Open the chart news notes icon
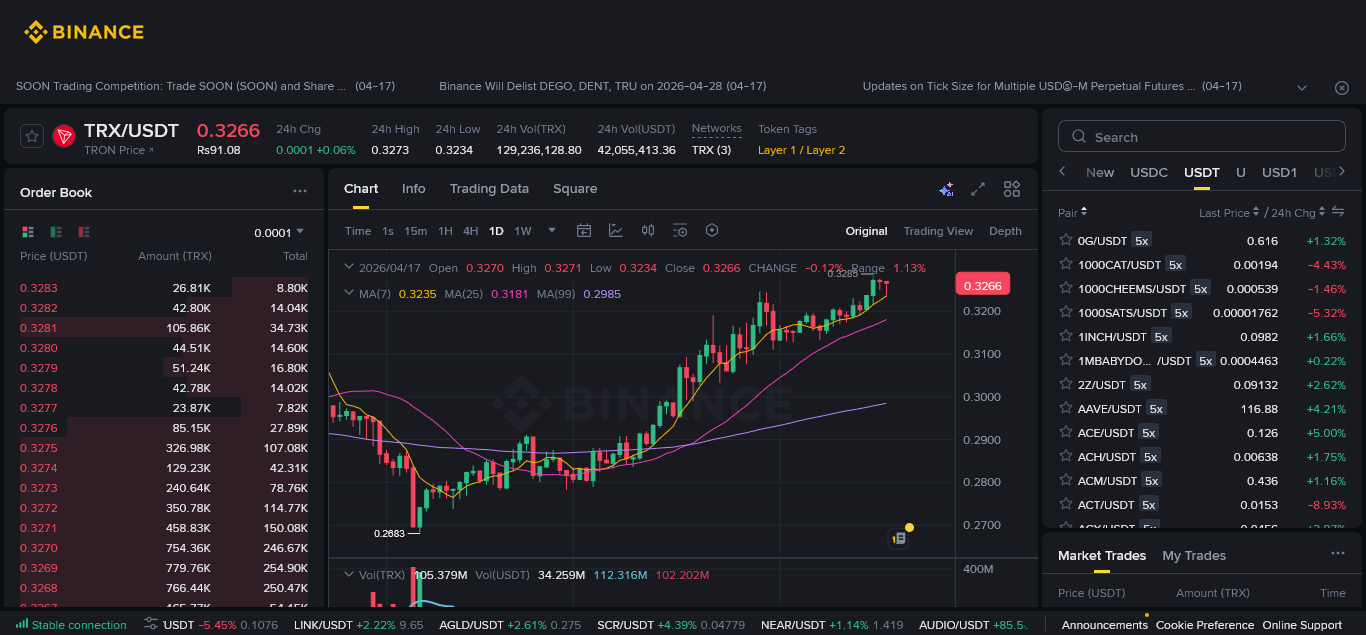1366x635 pixels. tap(898, 538)
